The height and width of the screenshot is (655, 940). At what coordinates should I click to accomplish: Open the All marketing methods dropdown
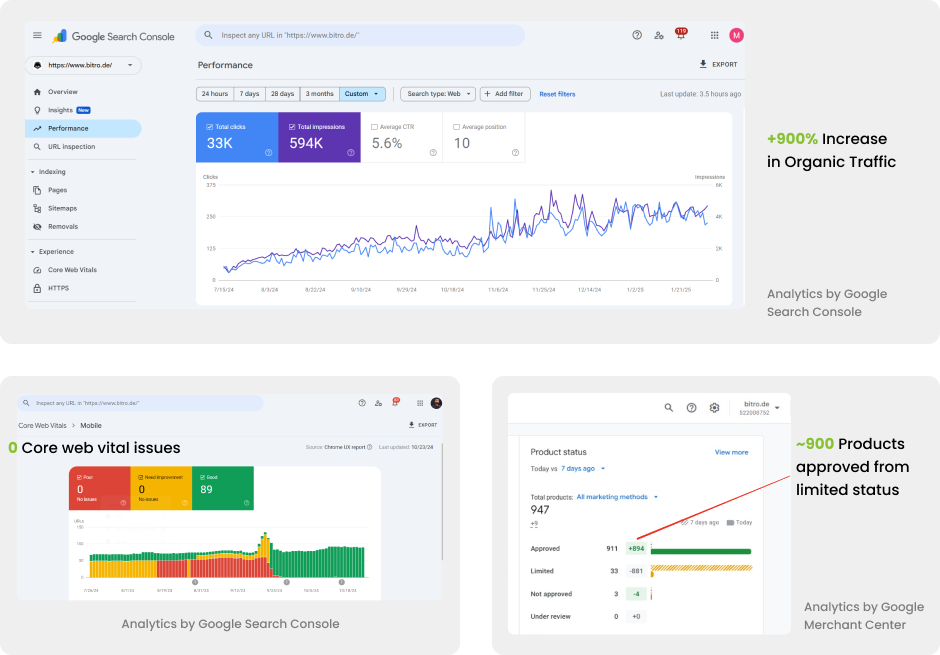[617, 497]
